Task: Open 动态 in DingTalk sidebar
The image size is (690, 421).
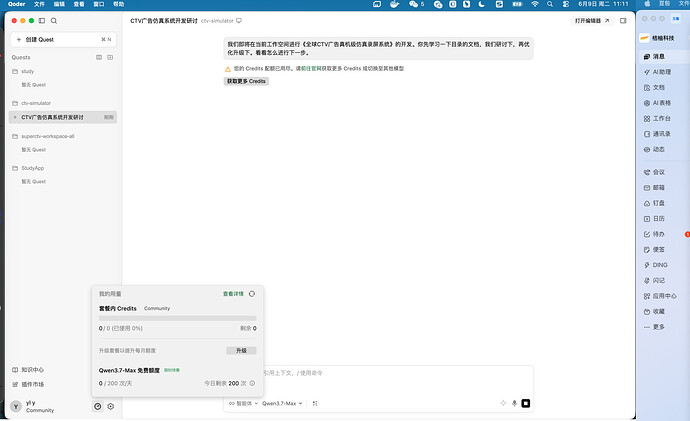Action: [655, 149]
